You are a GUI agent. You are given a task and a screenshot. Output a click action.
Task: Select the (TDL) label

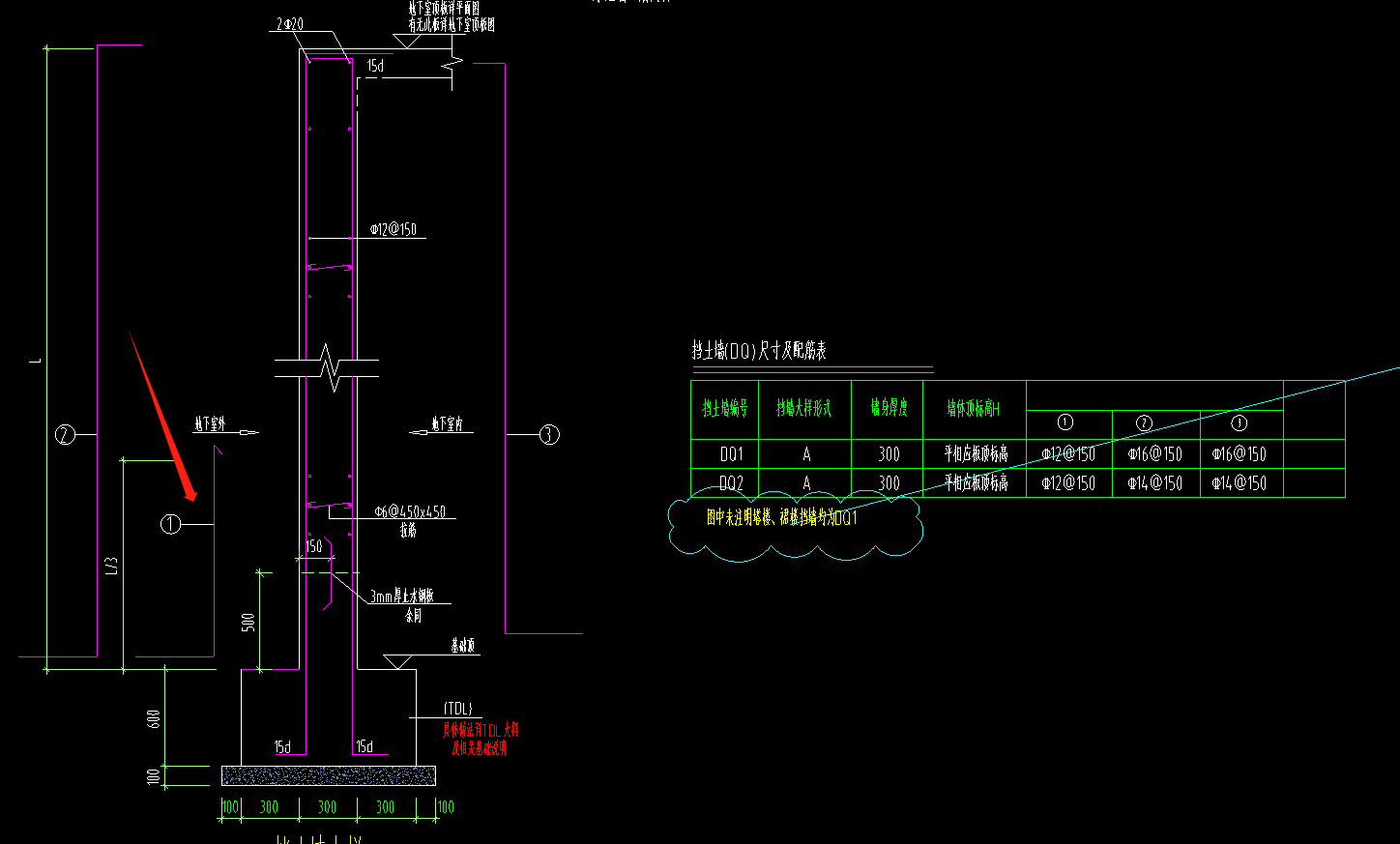click(x=458, y=709)
